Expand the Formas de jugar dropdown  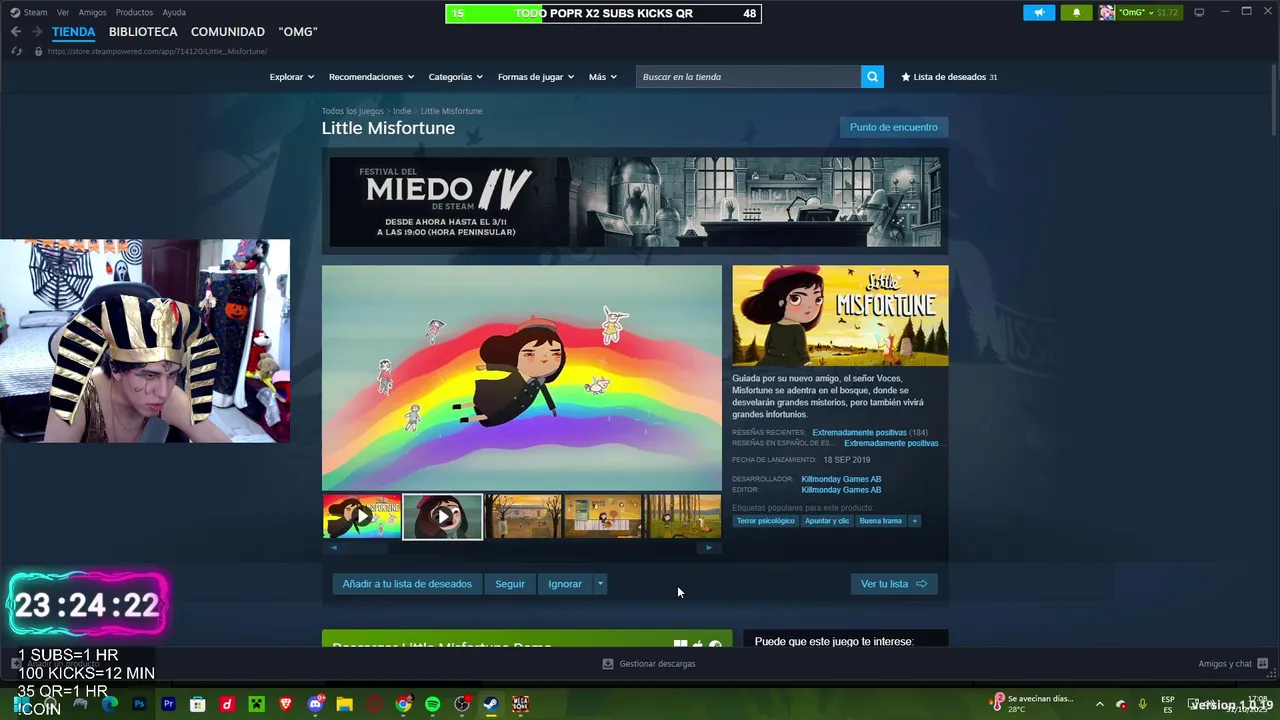coord(536,77)
